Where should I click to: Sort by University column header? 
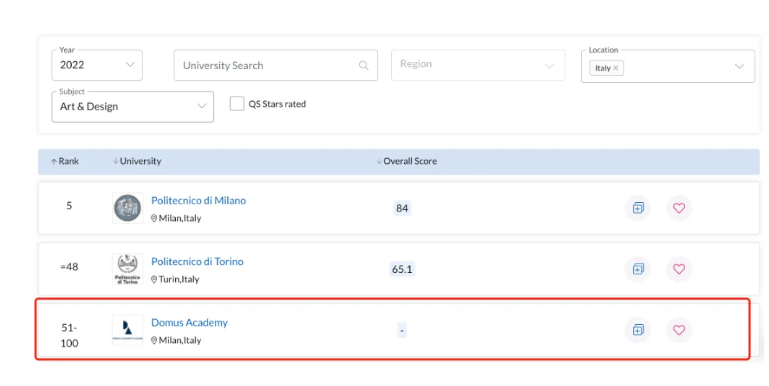(137, 161)
